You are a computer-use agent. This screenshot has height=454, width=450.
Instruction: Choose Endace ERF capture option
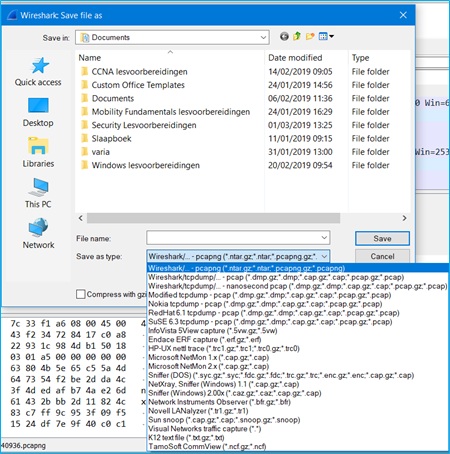(x=298, y=339)
